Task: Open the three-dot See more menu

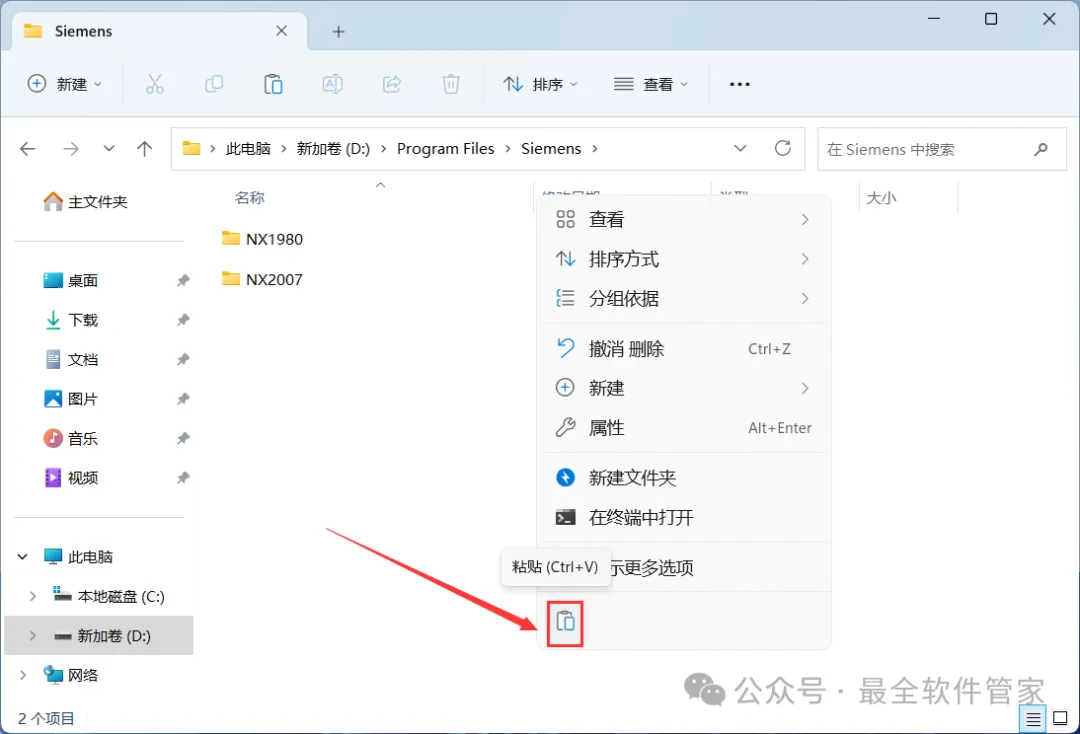Action: (740, 84)
